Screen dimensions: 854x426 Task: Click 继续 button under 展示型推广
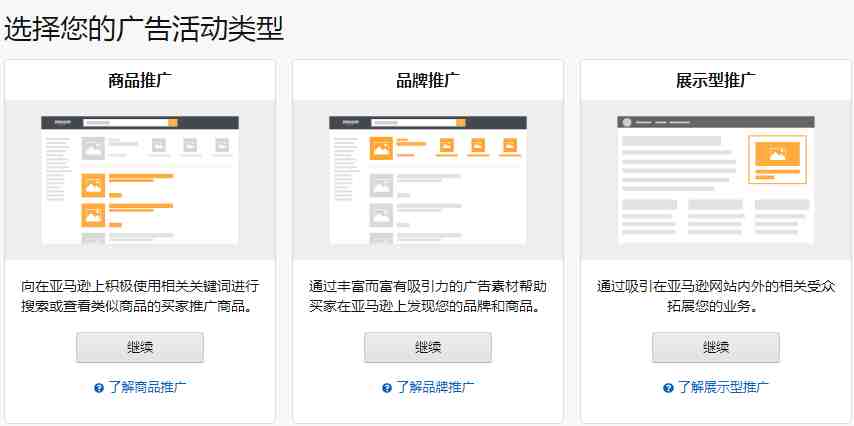pyautogui.click(x=716, y=348)
